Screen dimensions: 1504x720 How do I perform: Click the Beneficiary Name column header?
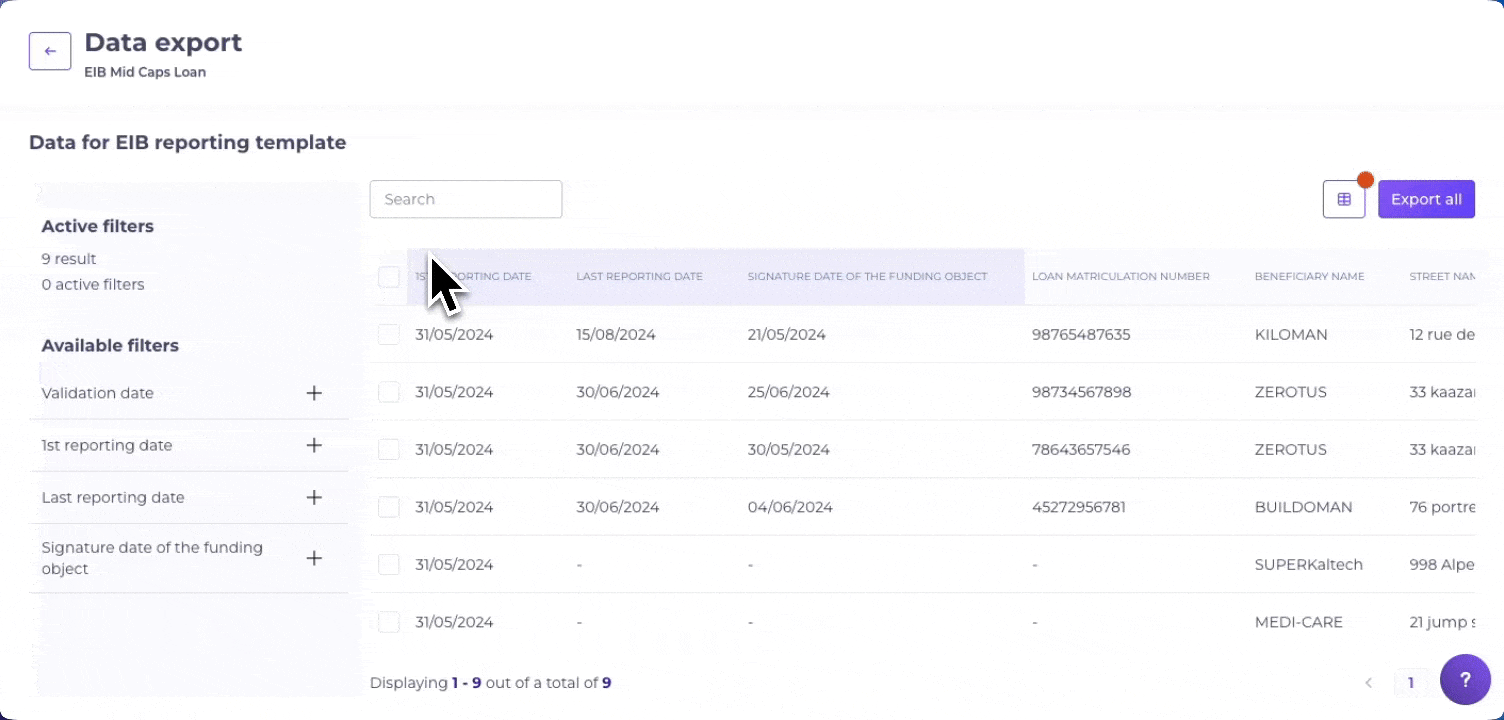[x=1309, y=276]
